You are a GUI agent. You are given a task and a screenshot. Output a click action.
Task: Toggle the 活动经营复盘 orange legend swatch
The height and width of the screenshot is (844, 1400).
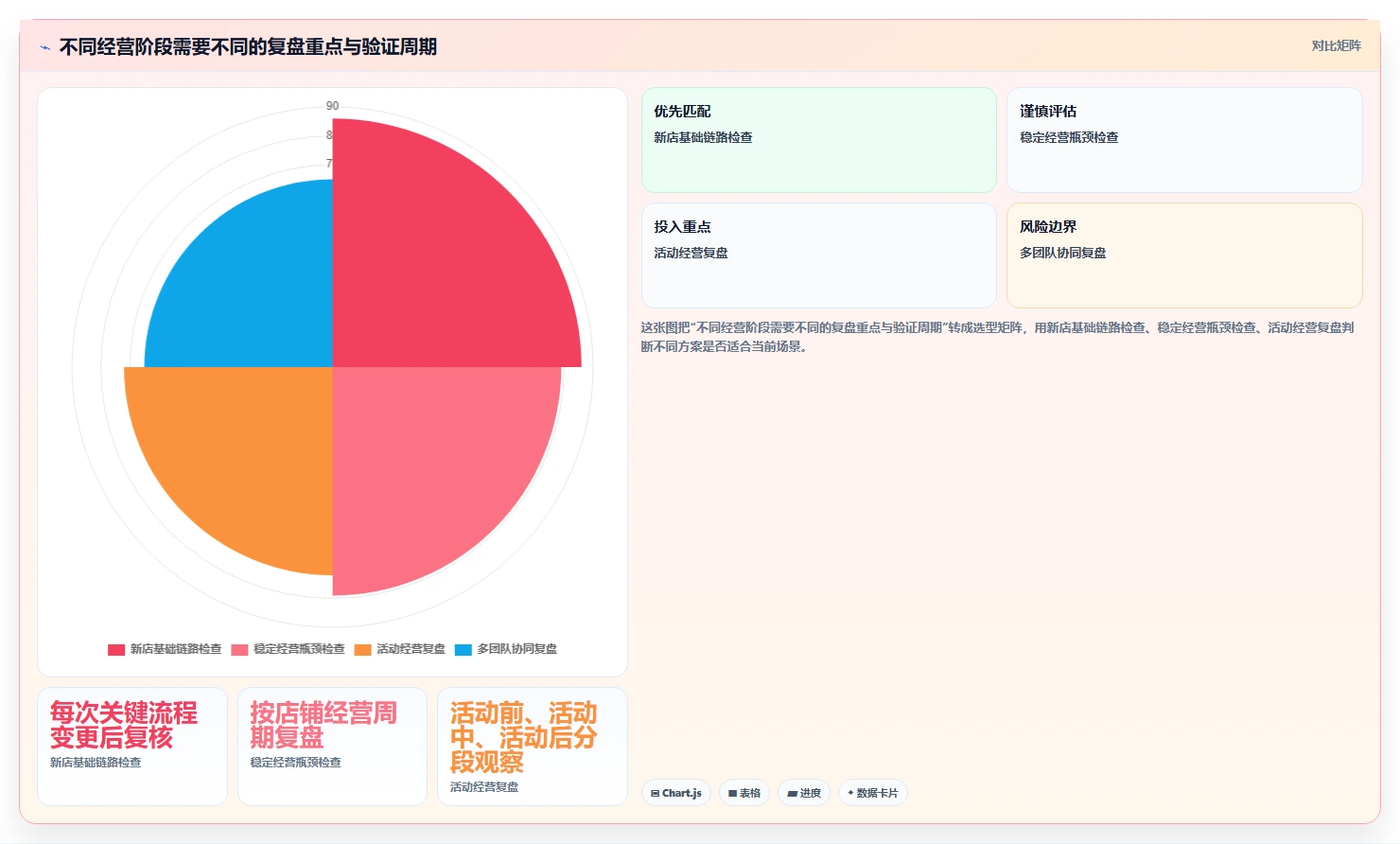click(363, 649)
